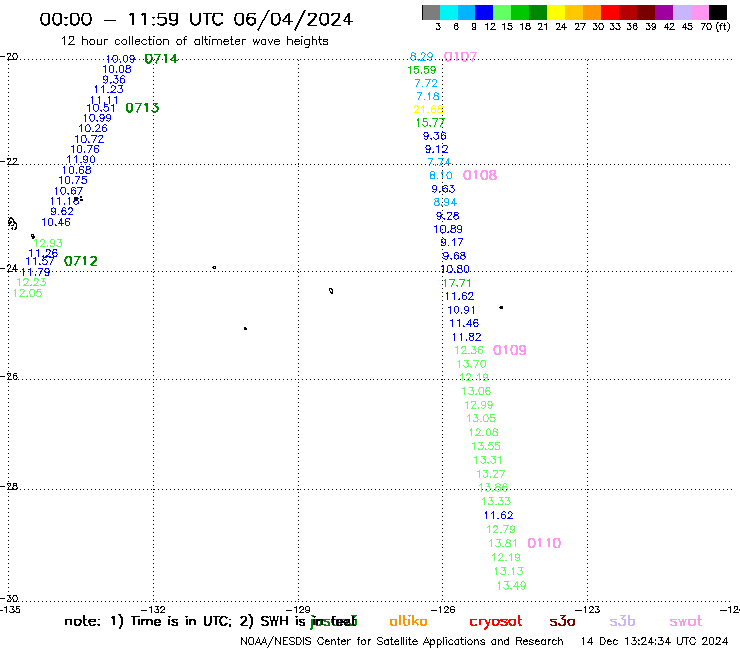Select the 0110 time marker
This screenshot has height=650, width=740.
(x=544, y=543)
